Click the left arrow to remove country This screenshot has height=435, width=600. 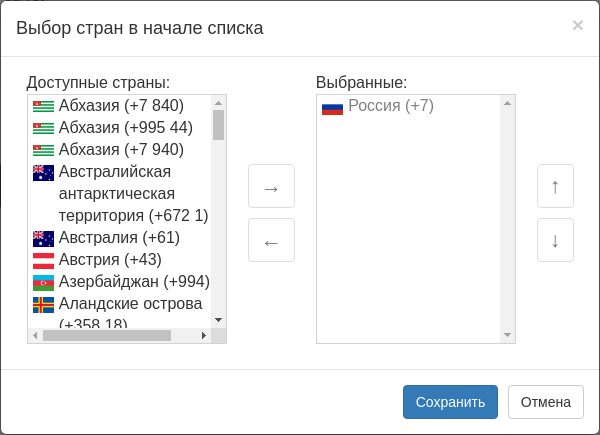coord(271,240)
